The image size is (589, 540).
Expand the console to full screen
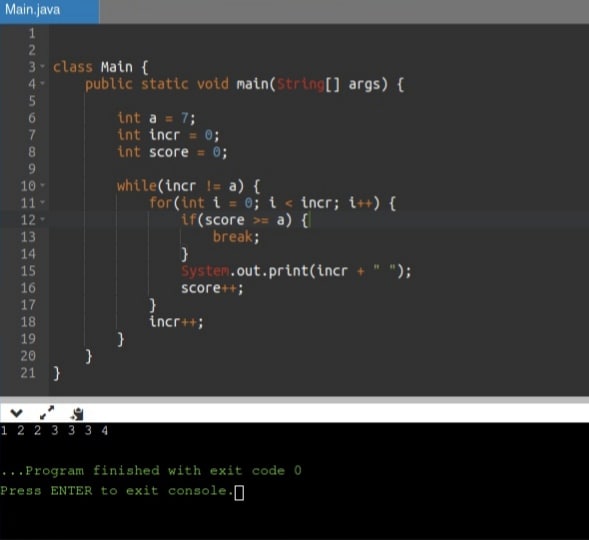coord(47,413)
